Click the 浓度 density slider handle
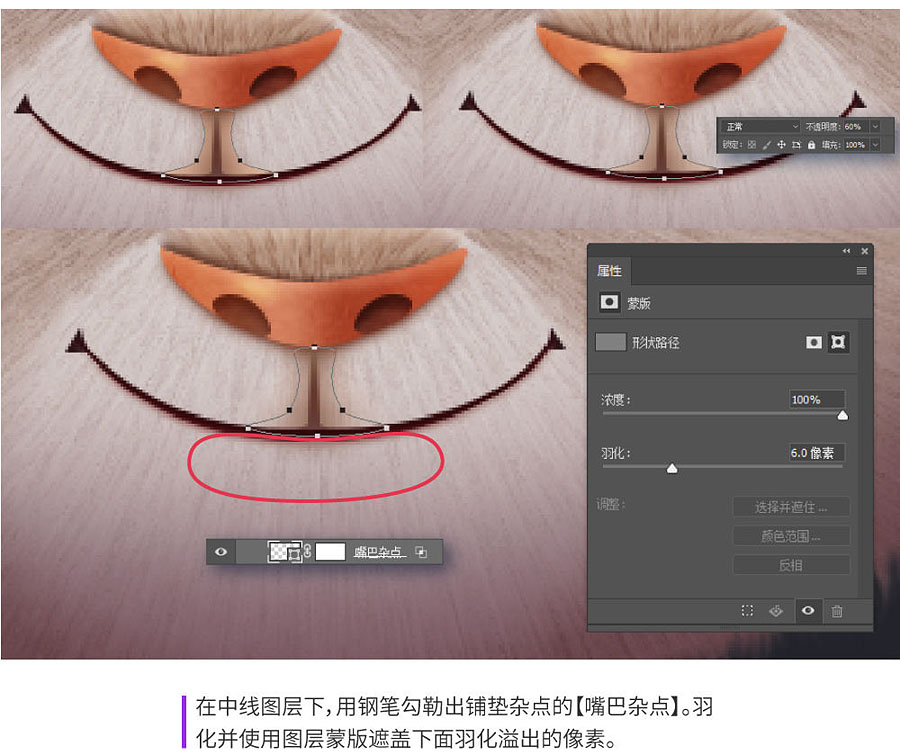The width and height of the screenshot is (900, 756). click(843, 416)
